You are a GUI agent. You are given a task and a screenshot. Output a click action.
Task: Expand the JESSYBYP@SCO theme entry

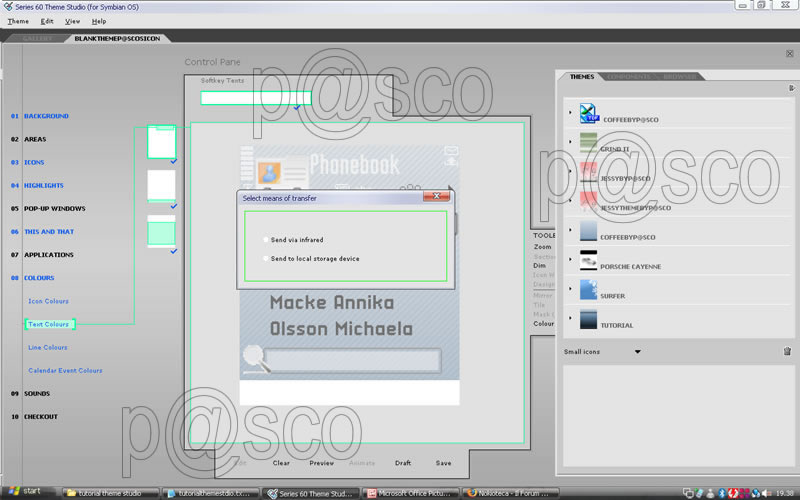(x=570, y=171)
